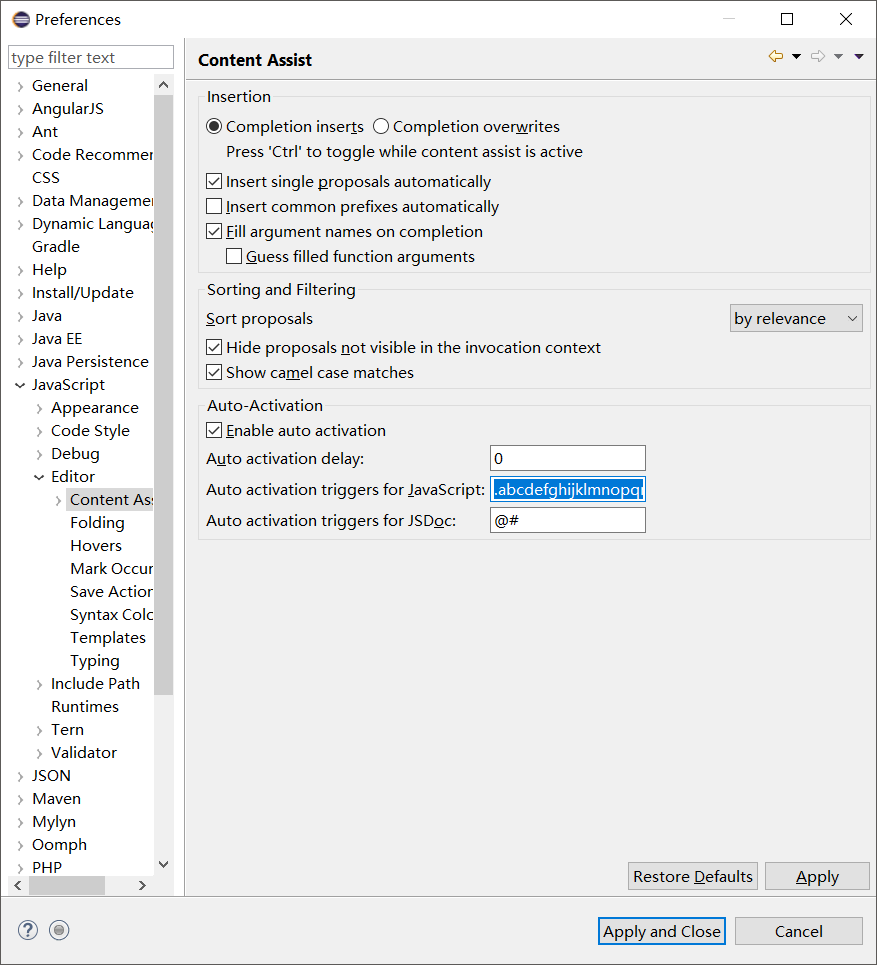Expand the Debug tree node
The height and width of the screenshot is (965, 877).
(39, 455)
